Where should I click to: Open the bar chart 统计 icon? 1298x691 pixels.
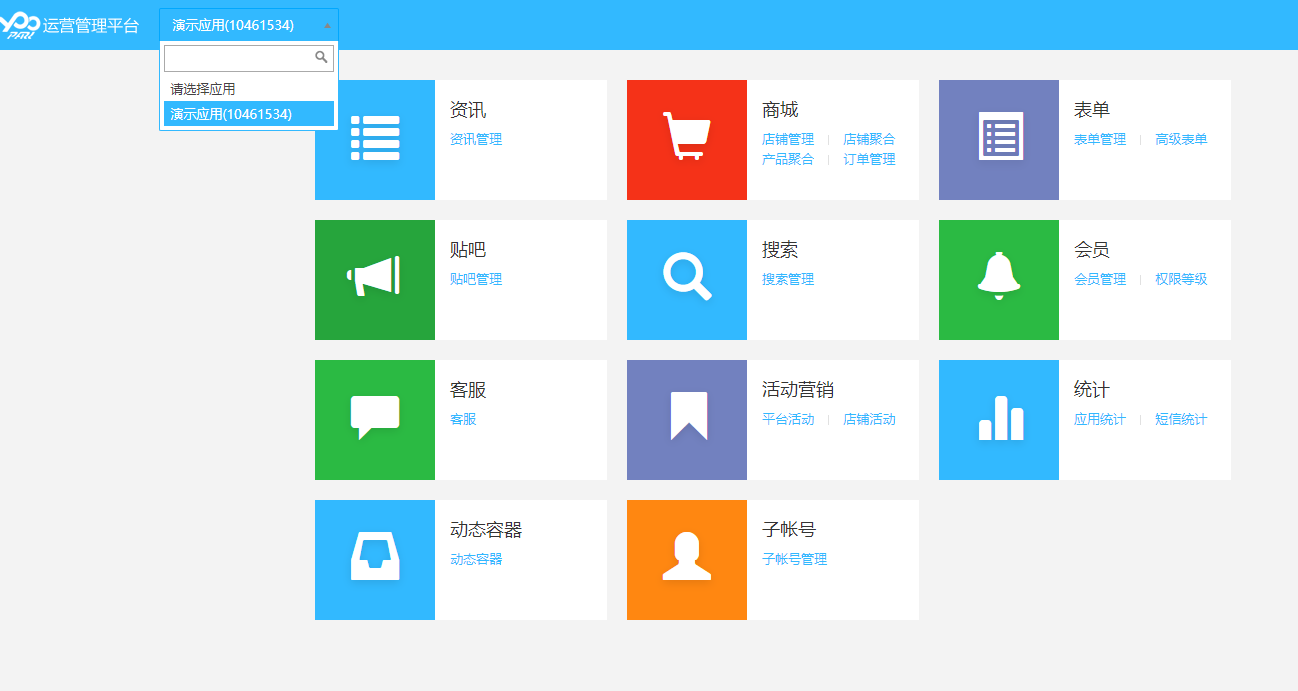point(998,420)
